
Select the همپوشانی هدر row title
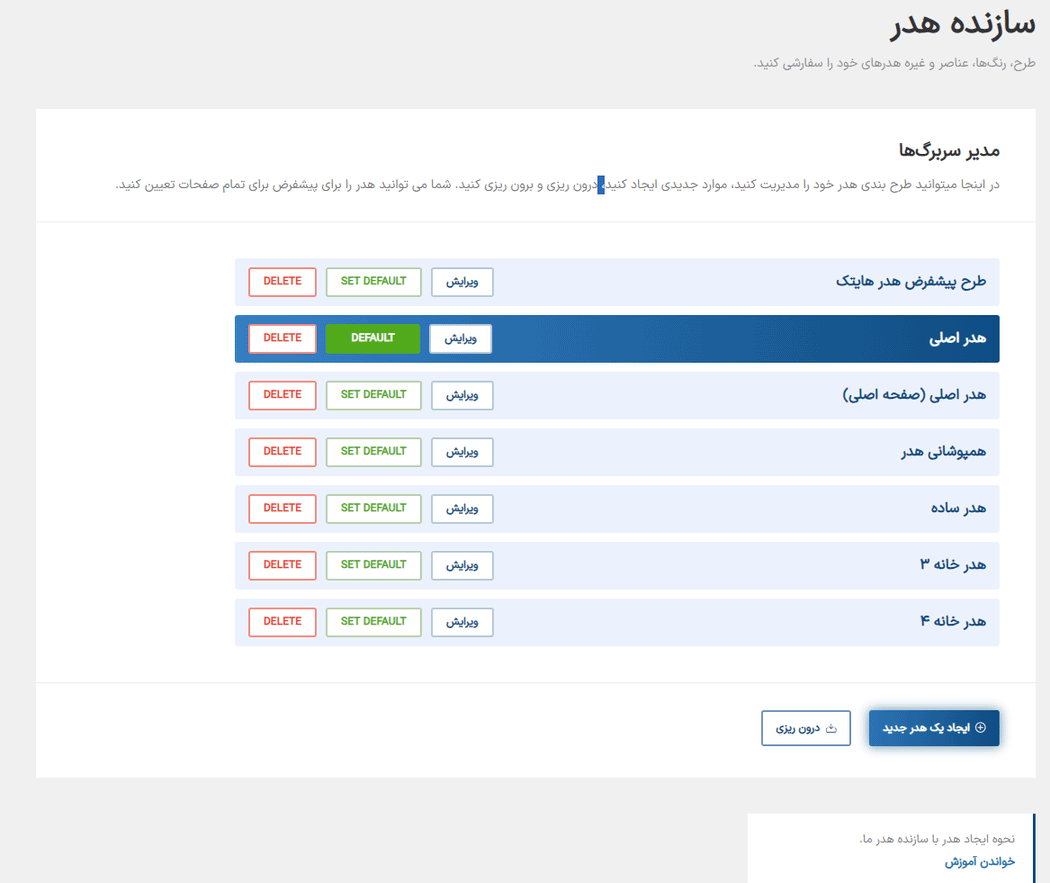tap(944, 452)
